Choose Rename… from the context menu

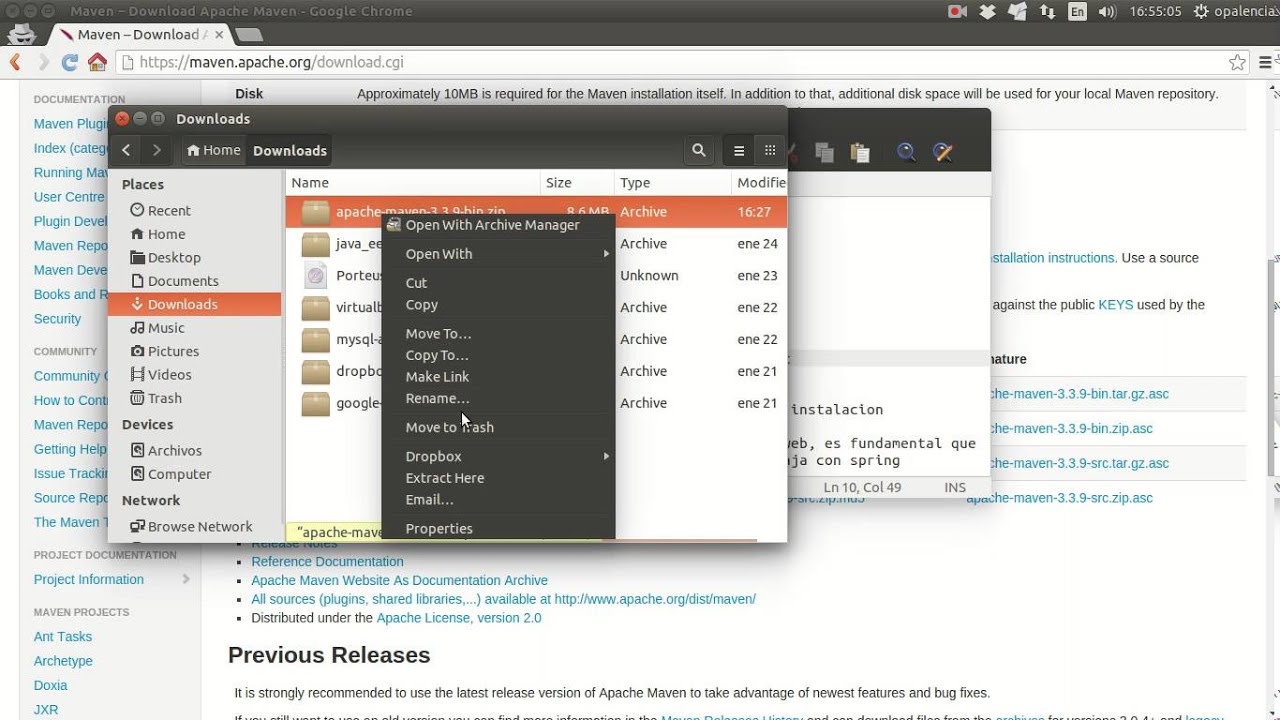coord(498,398)
